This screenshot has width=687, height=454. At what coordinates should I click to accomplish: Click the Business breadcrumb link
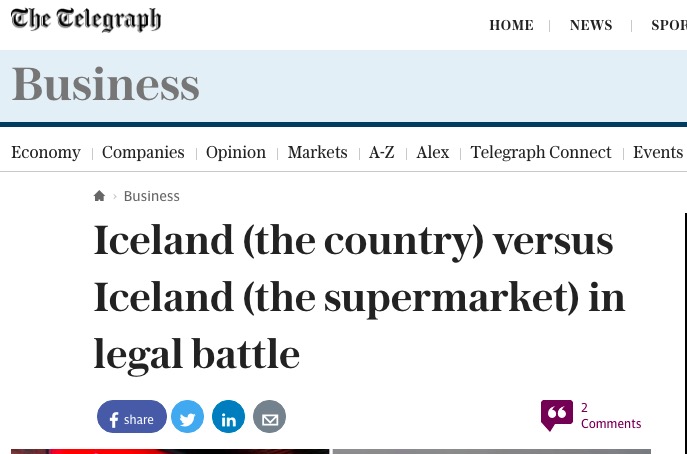coord(152,196)
